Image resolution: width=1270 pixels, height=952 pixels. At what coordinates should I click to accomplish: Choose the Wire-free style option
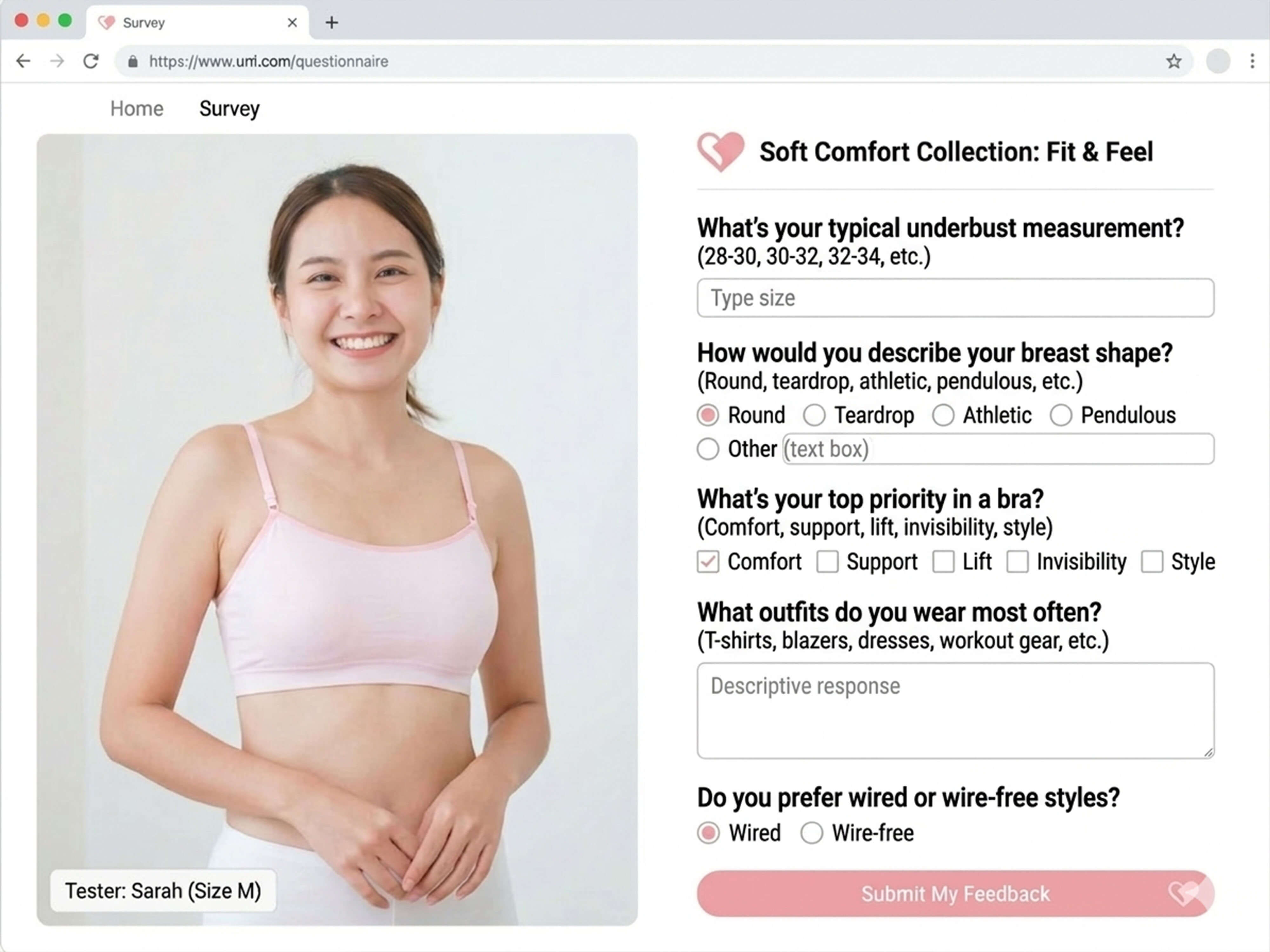click(x=811, y=833)
